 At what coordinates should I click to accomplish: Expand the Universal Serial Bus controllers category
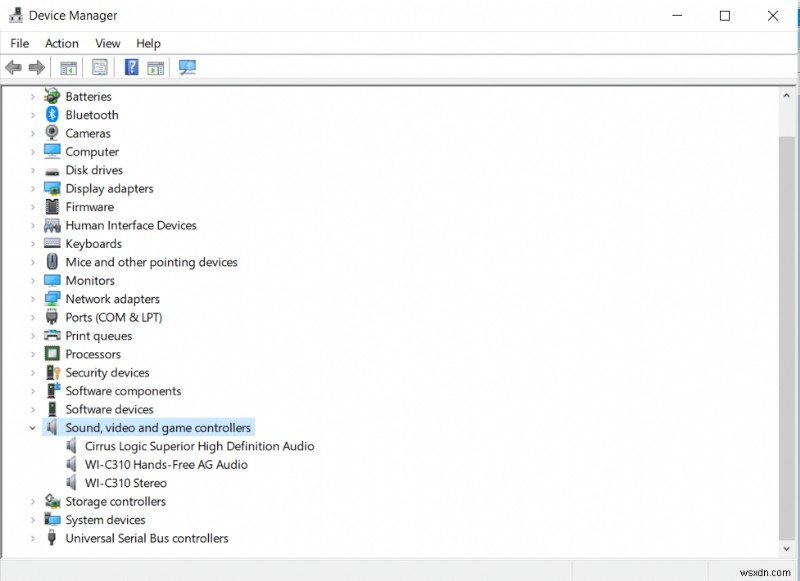(x=34, y=538)
